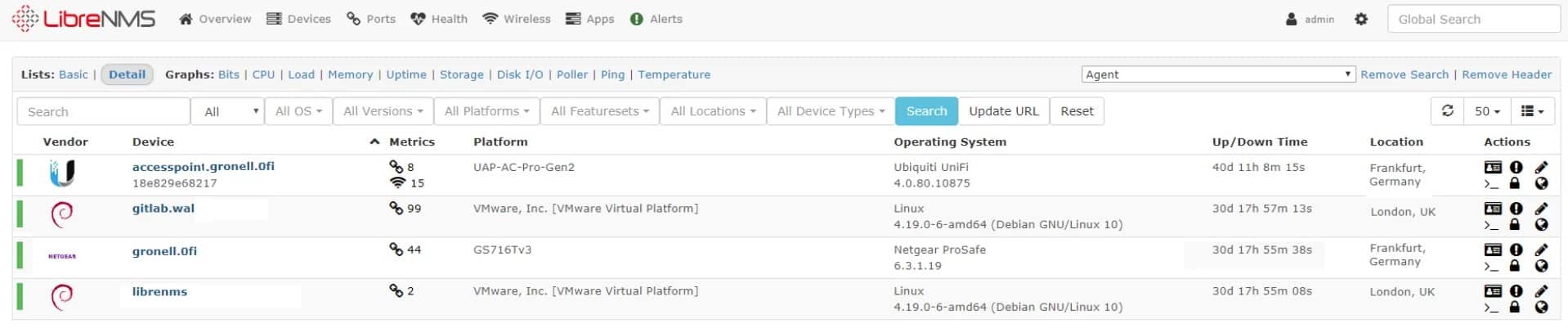Screen dimensions: 1568x333
Task: Open the Agent header select box
Action: coord(1217,74)
